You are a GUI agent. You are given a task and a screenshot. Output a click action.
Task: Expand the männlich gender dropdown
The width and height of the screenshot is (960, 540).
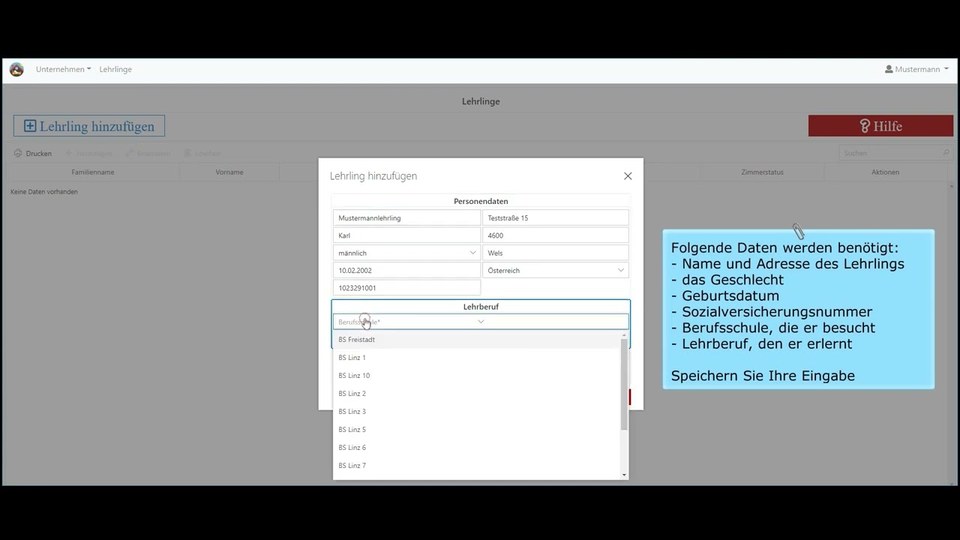coord(473,253)
